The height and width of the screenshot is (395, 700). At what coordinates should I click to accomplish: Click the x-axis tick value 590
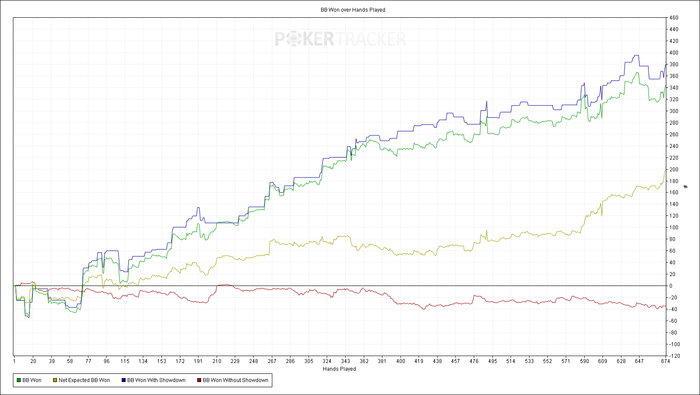pyautogui.click(x=584, y=362)
